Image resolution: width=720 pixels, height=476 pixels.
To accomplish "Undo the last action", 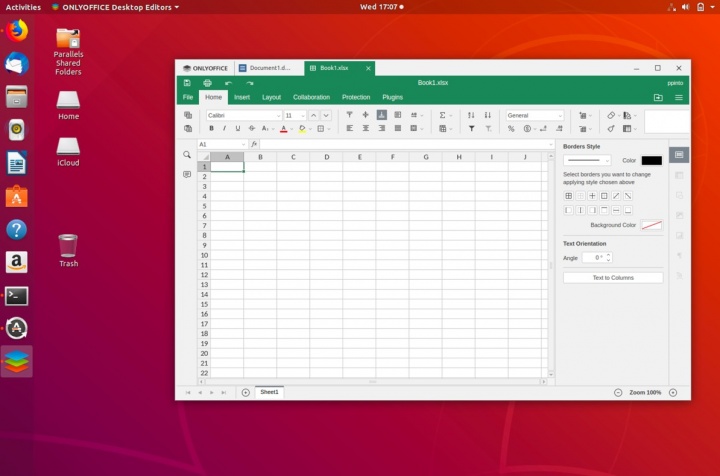I will click(228, 83).
